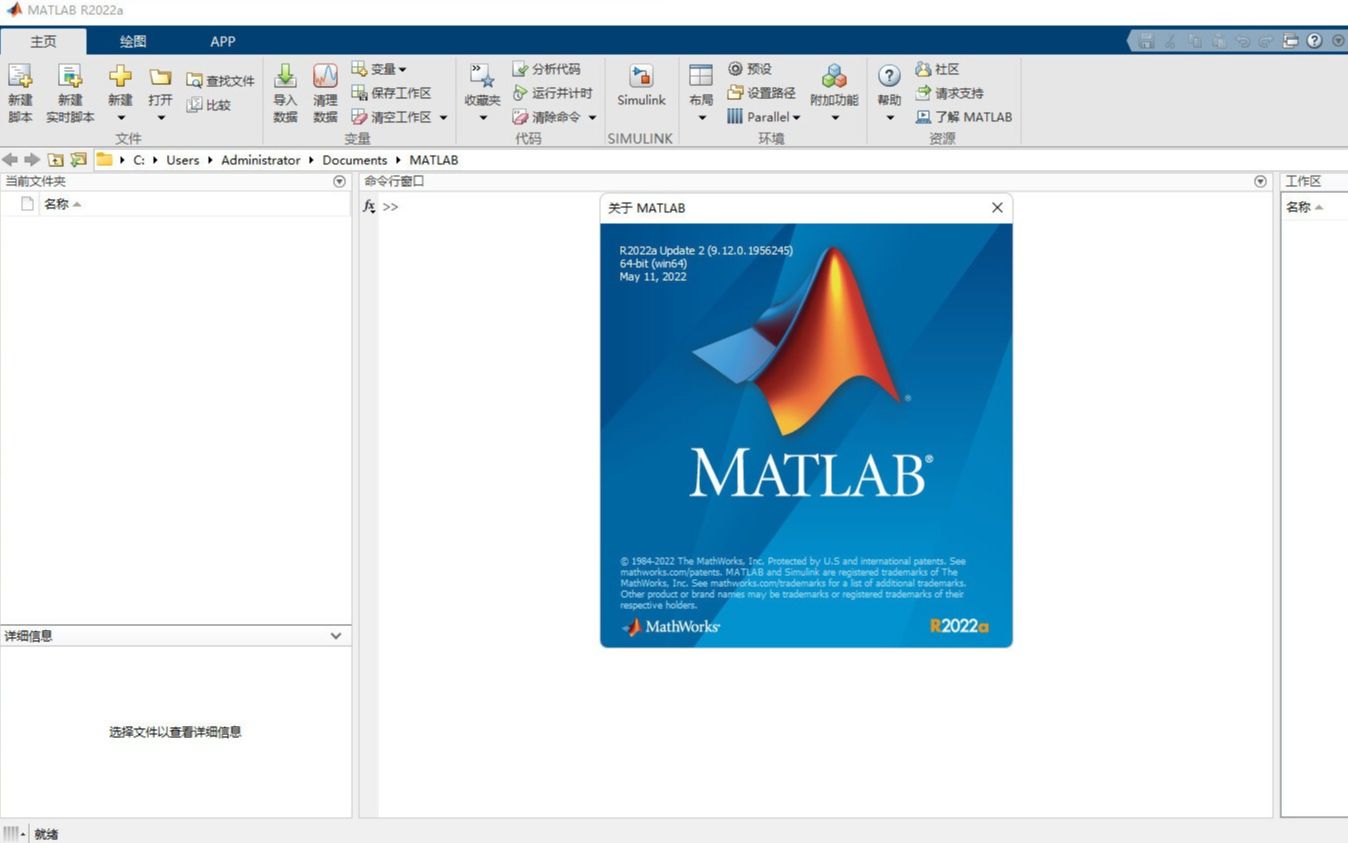Screen dimensions: 1348x843
Task: Click 清除命令 (Clear Commands)
Action: (546, 117)
